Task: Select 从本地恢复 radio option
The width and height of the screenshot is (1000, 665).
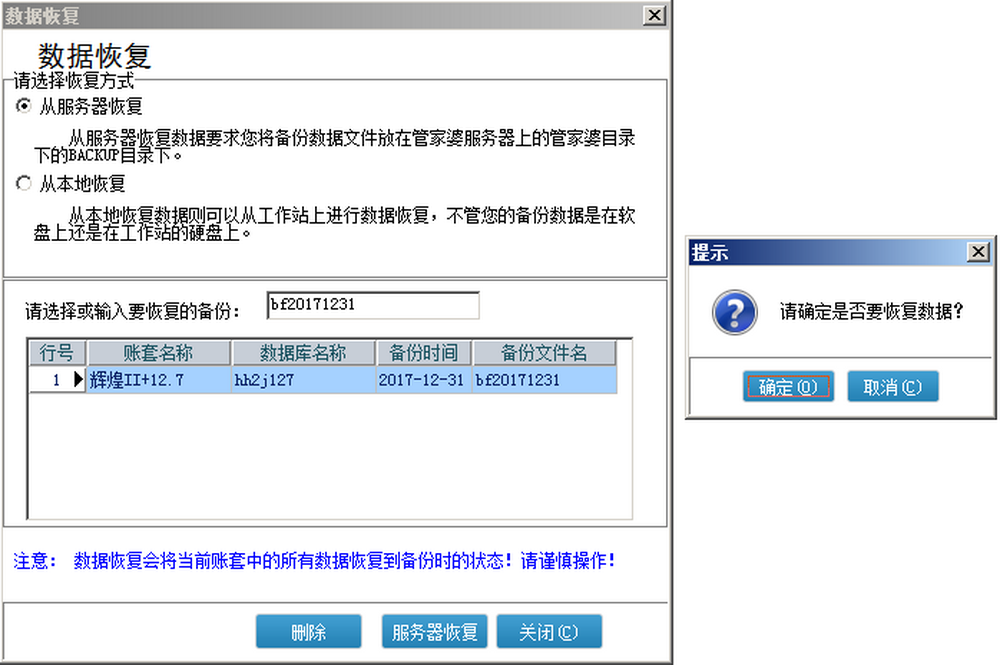Action: point(24,184)
